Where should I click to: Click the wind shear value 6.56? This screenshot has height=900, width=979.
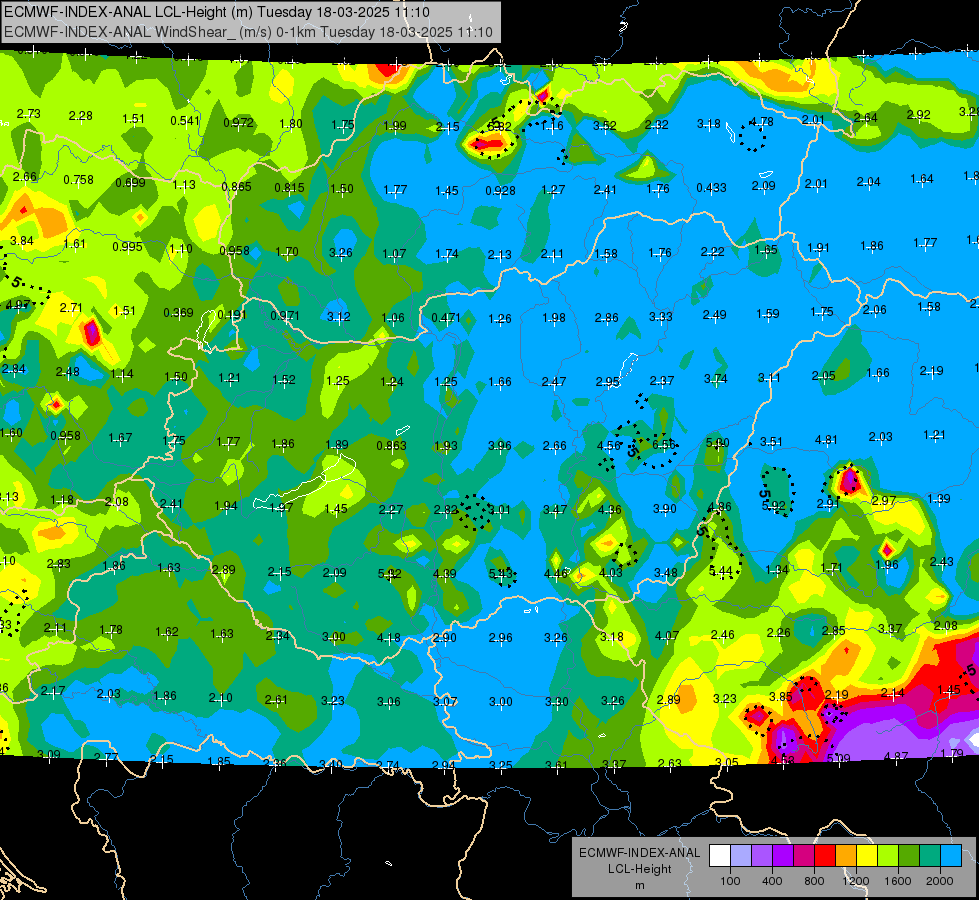[664, 445]
